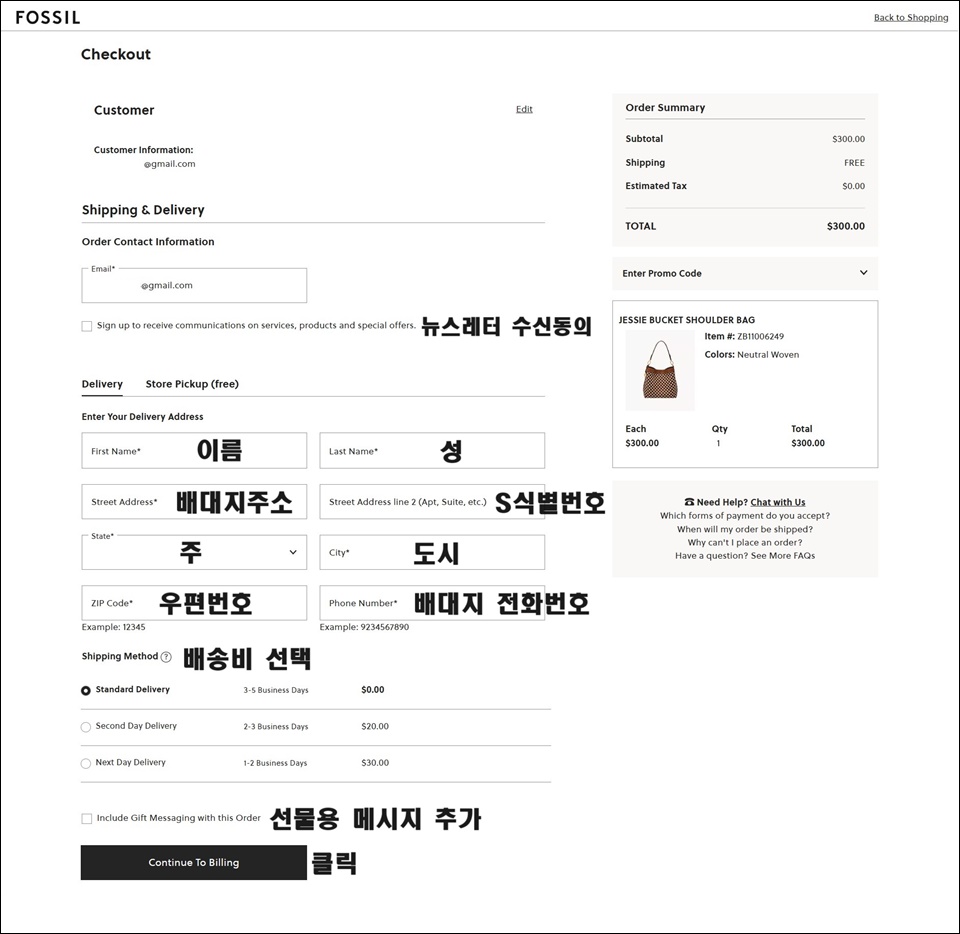The height and width of the screenshot is (934, 960).
Task: Click into the First Name field
Action: [x=194, y=450]
